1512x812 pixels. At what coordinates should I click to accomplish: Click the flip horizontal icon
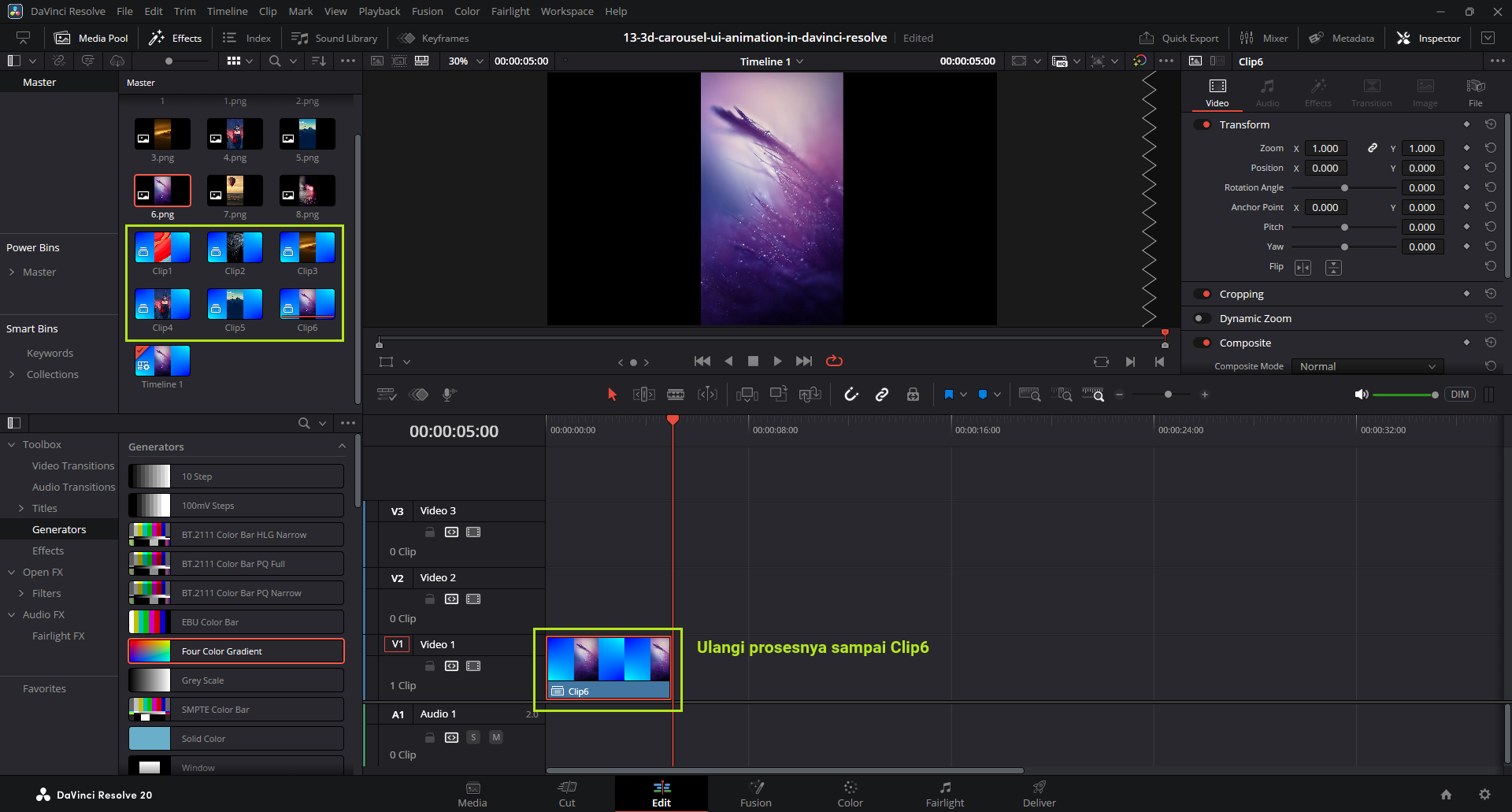(x=1303, y=268)
